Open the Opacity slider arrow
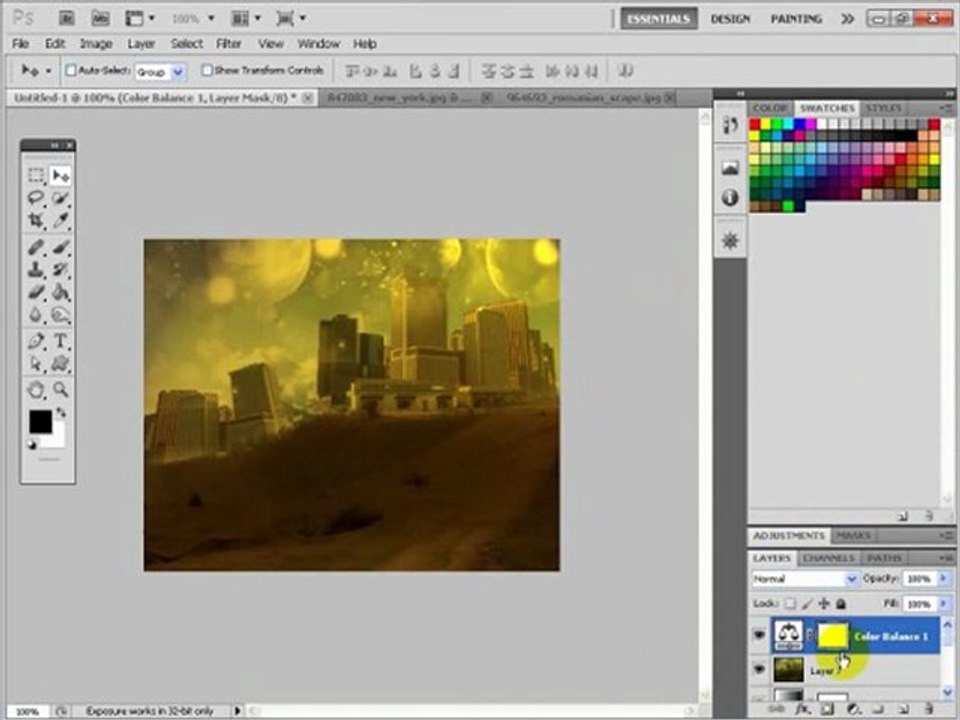 click(x=943, y=578)
